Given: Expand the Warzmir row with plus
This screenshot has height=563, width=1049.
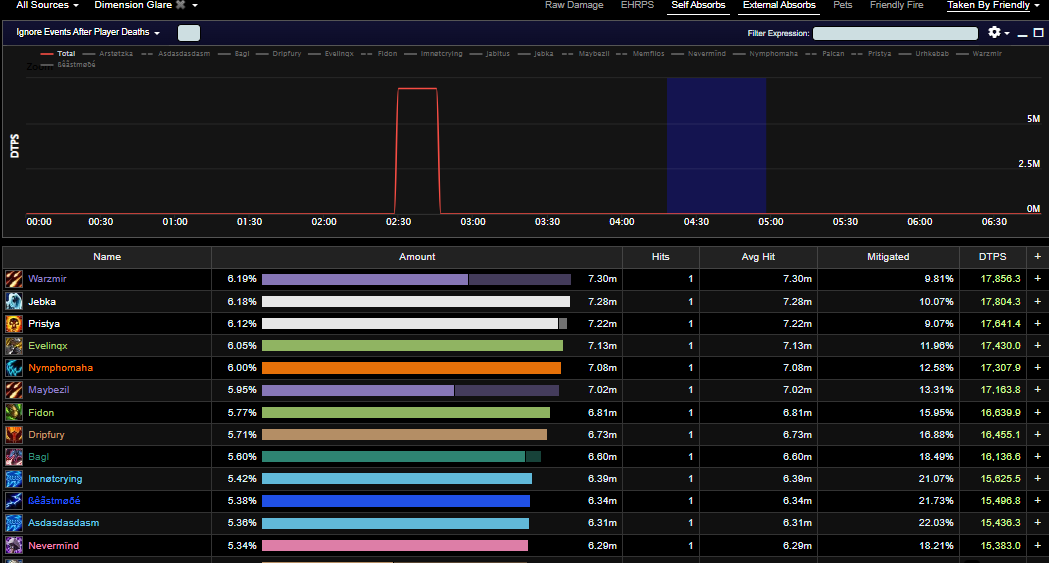Looking at the screenshot, I should tap(1037, 279).
